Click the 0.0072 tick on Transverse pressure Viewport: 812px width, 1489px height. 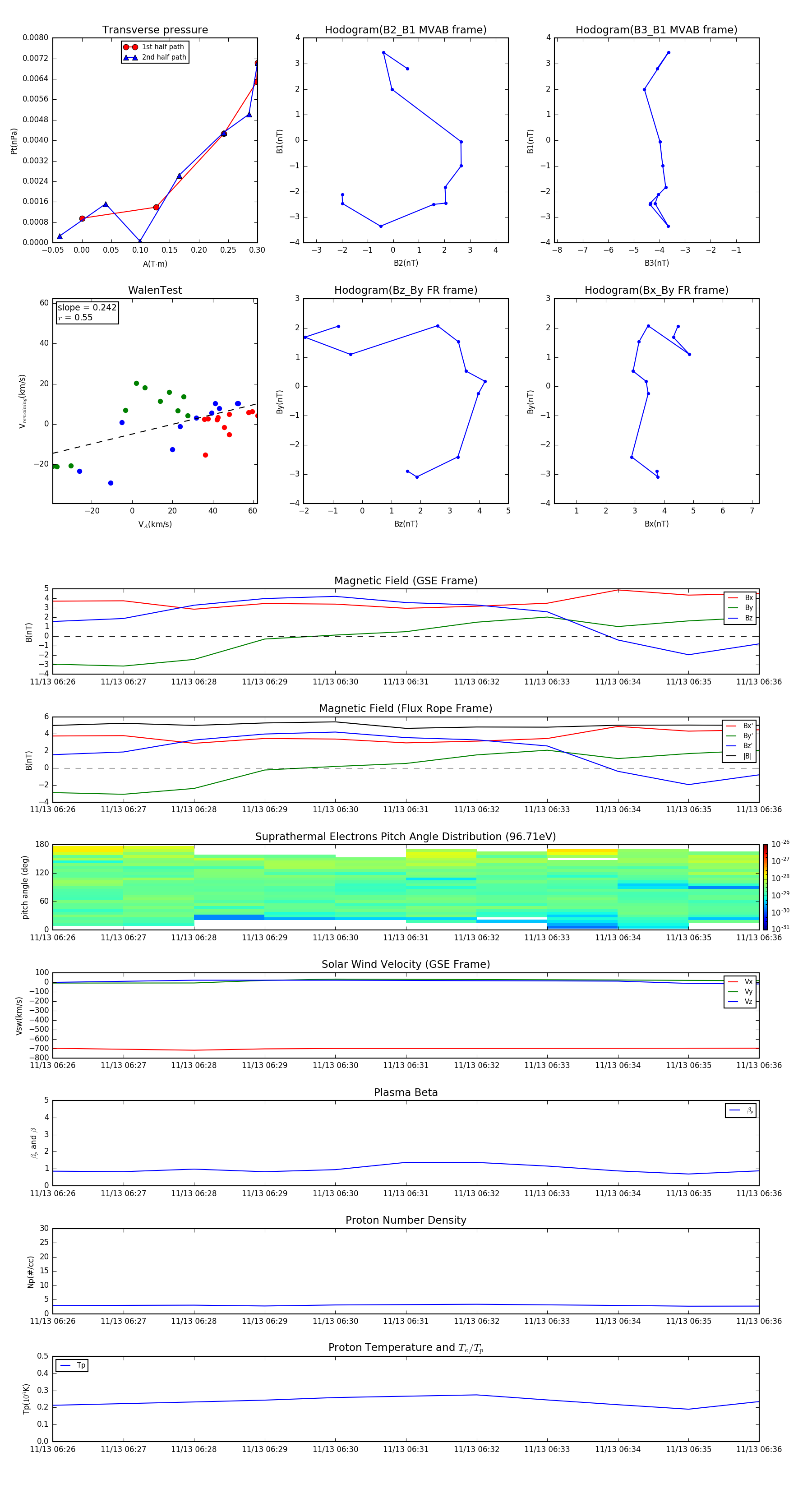[36, 58]
